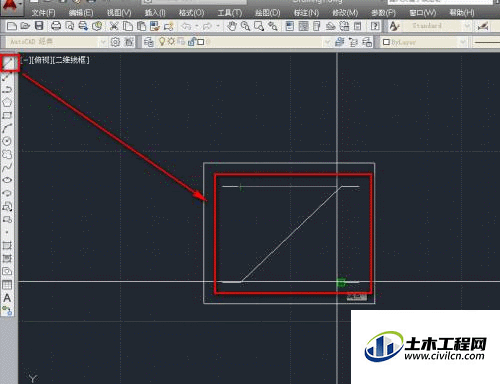The width and height of the screenshot is (500, 384).
Task: Click the Plot printer icon
Action: [x=56, y=26]
